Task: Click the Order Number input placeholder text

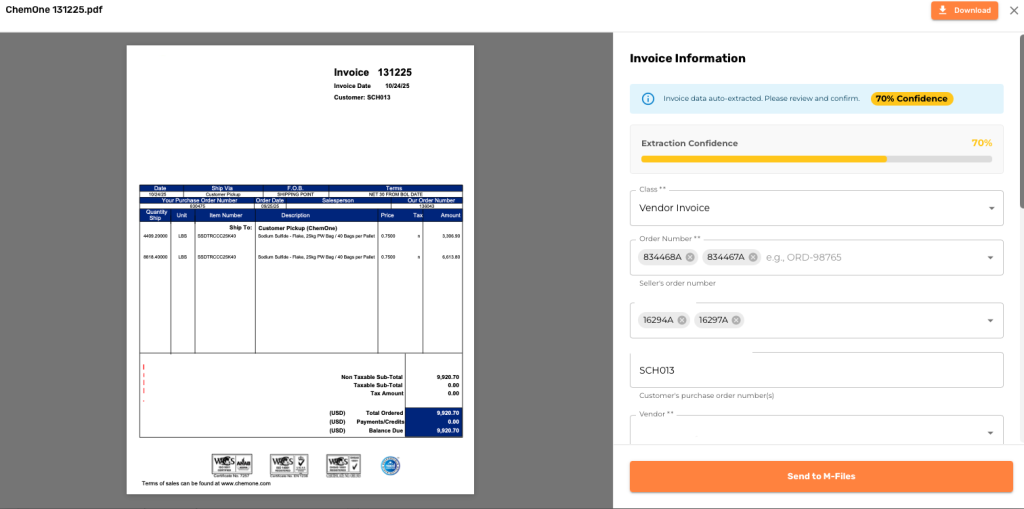Action: coord(806,257)
